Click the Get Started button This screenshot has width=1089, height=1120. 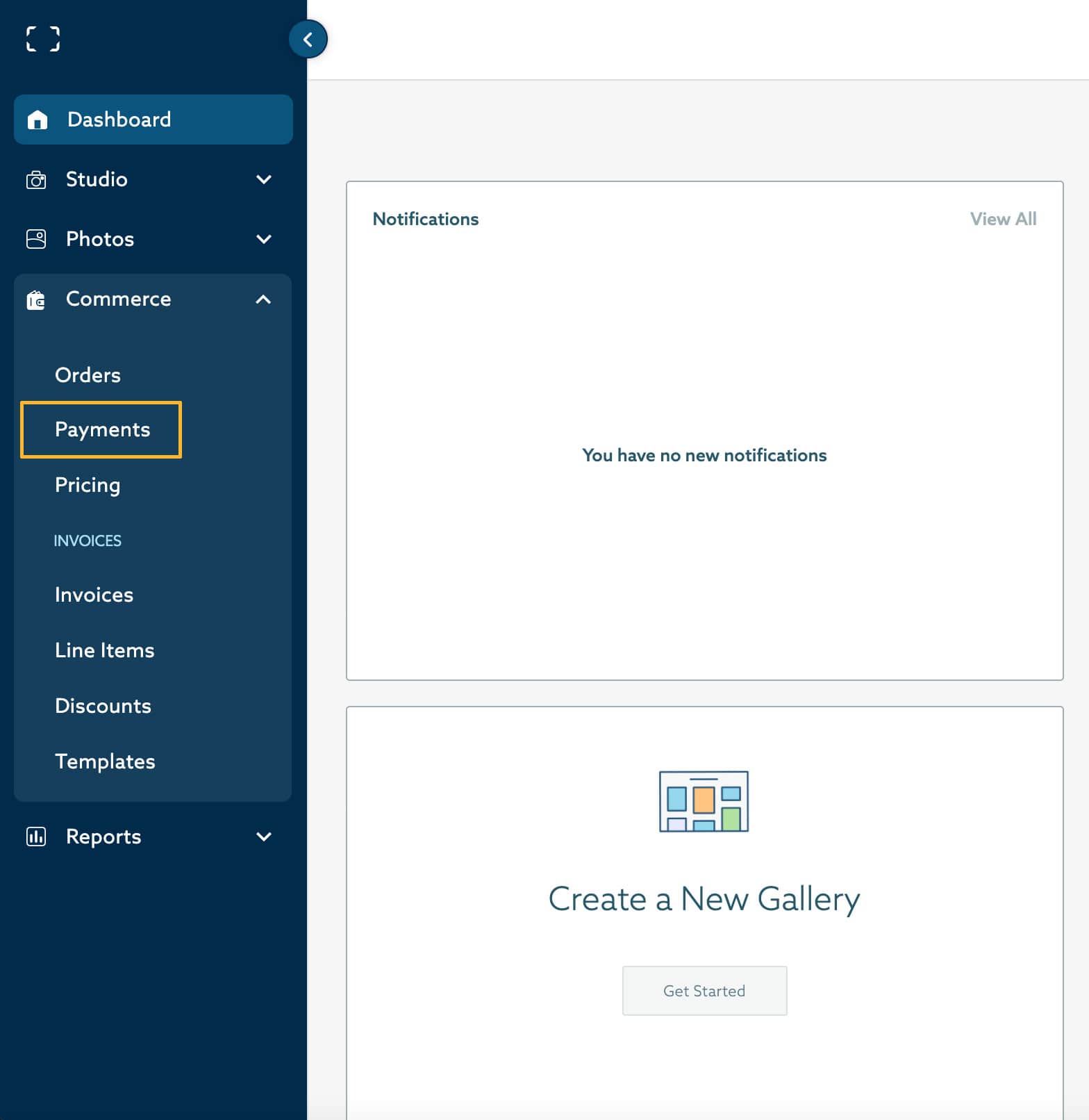(704, 991)
